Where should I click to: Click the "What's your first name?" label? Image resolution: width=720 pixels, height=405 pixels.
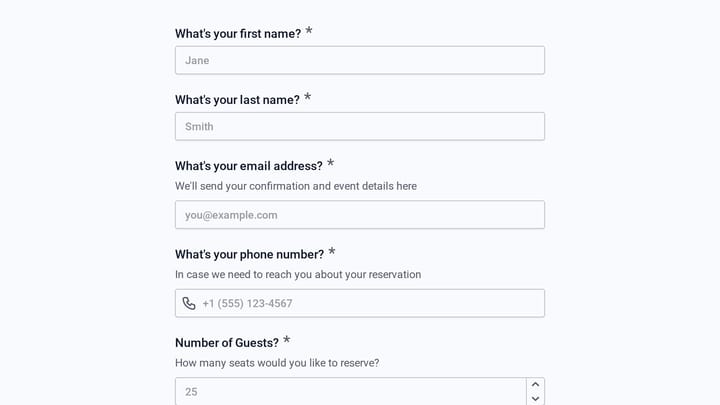coord(238,34)
